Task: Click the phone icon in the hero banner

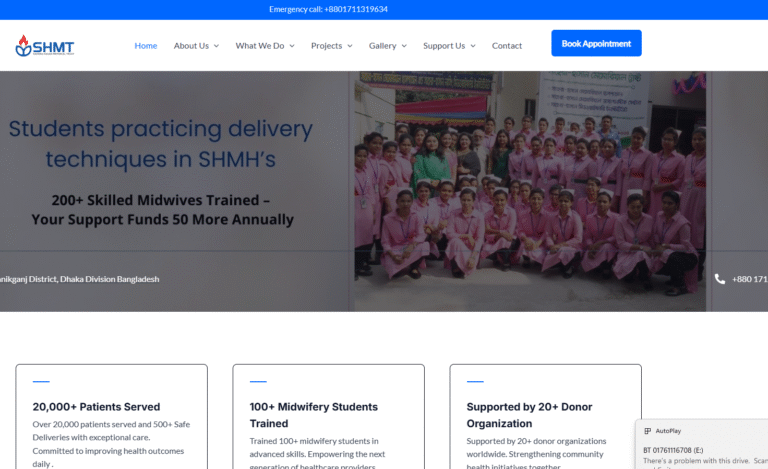Action: (720, 279)
